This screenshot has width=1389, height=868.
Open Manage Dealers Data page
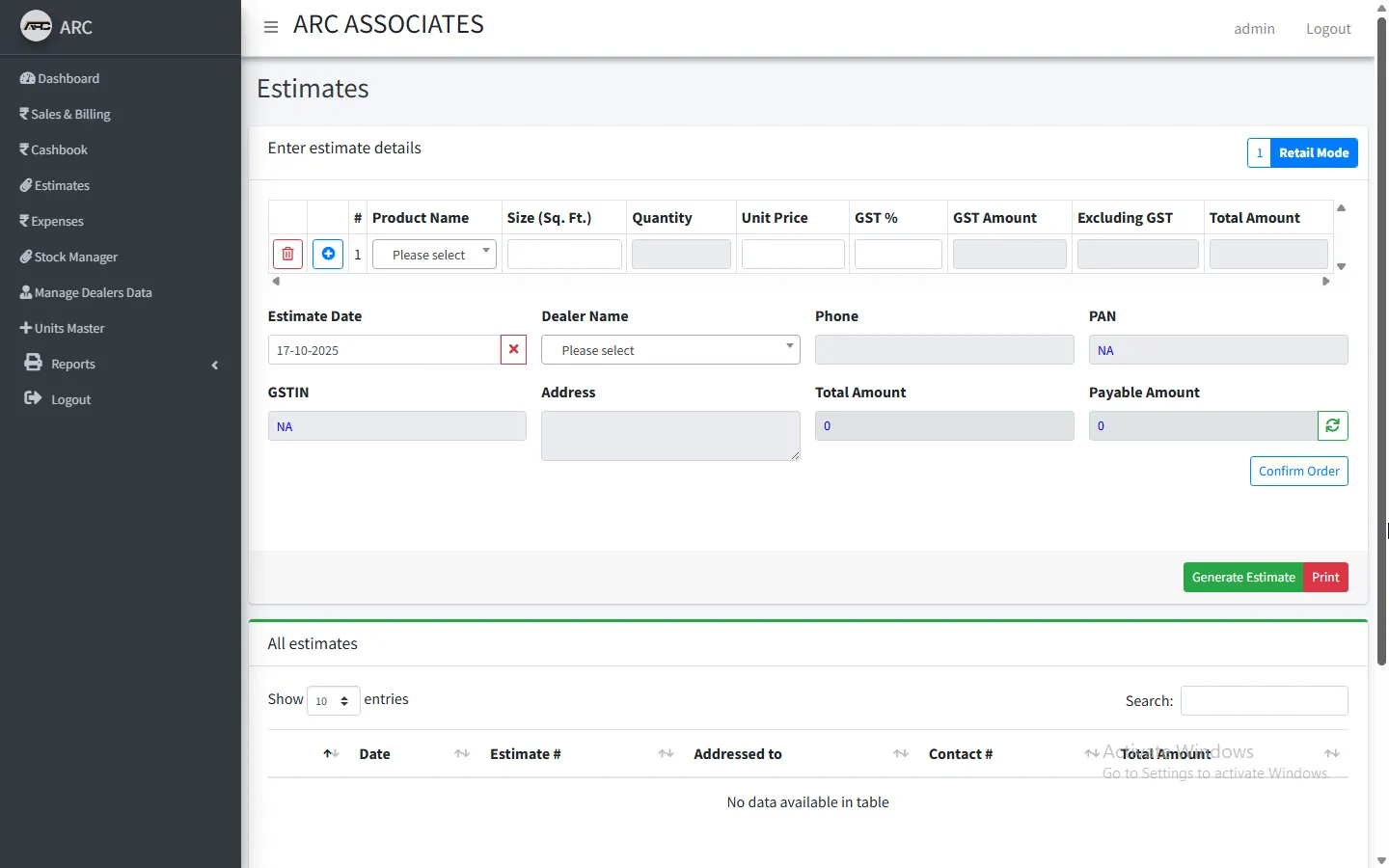pos(93,293)
